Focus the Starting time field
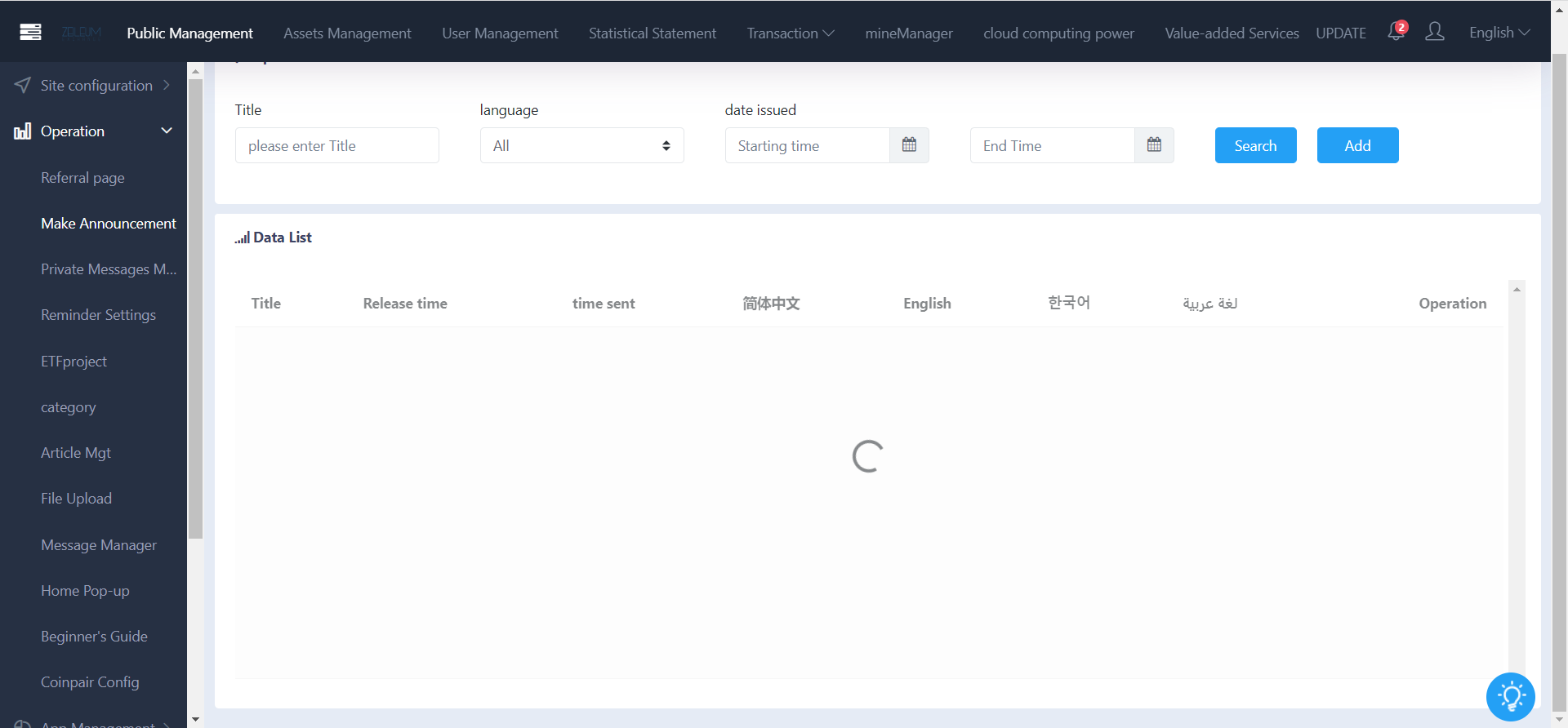Screen dimensions: 1568x728 808,145
